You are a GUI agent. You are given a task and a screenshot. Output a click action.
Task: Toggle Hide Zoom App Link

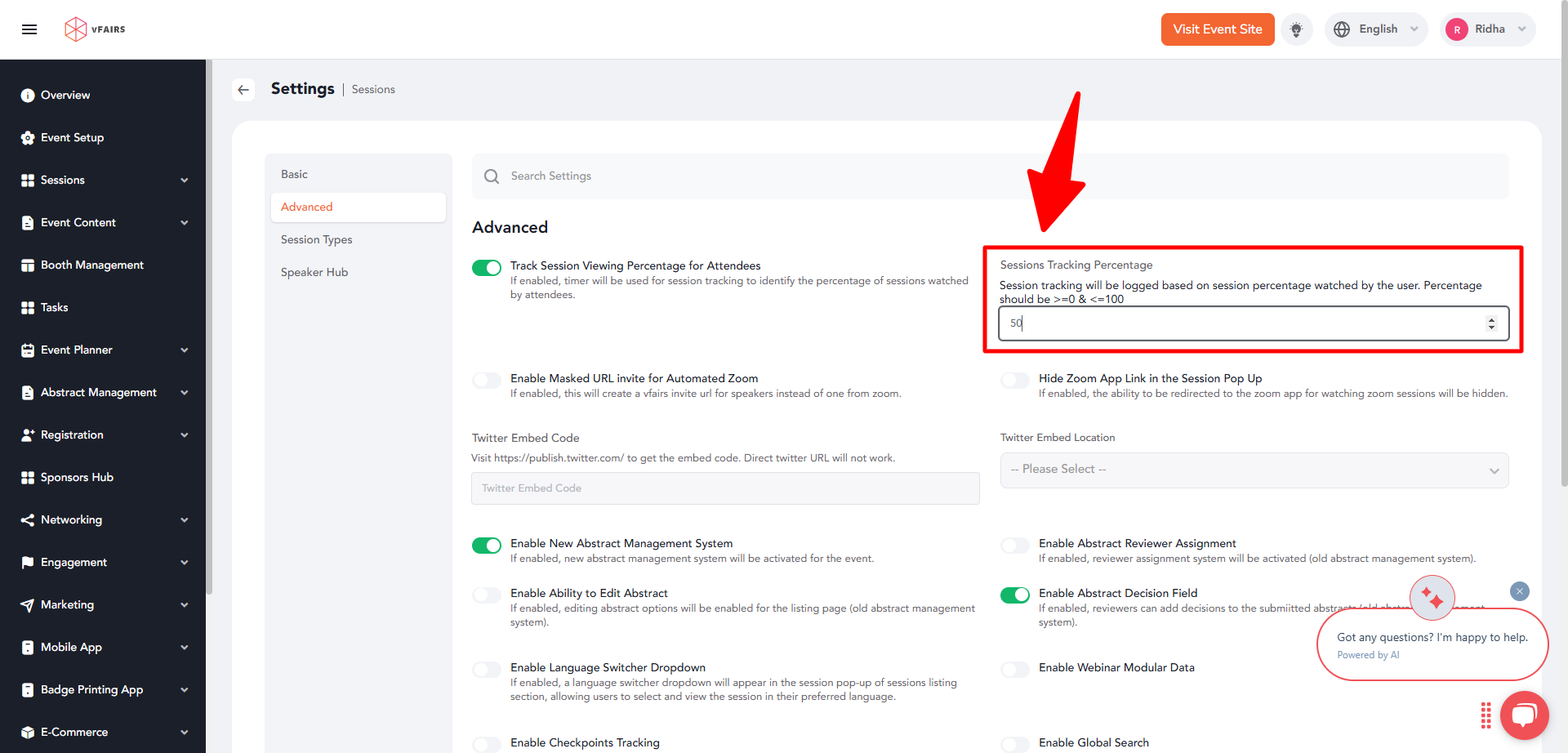1015,381
